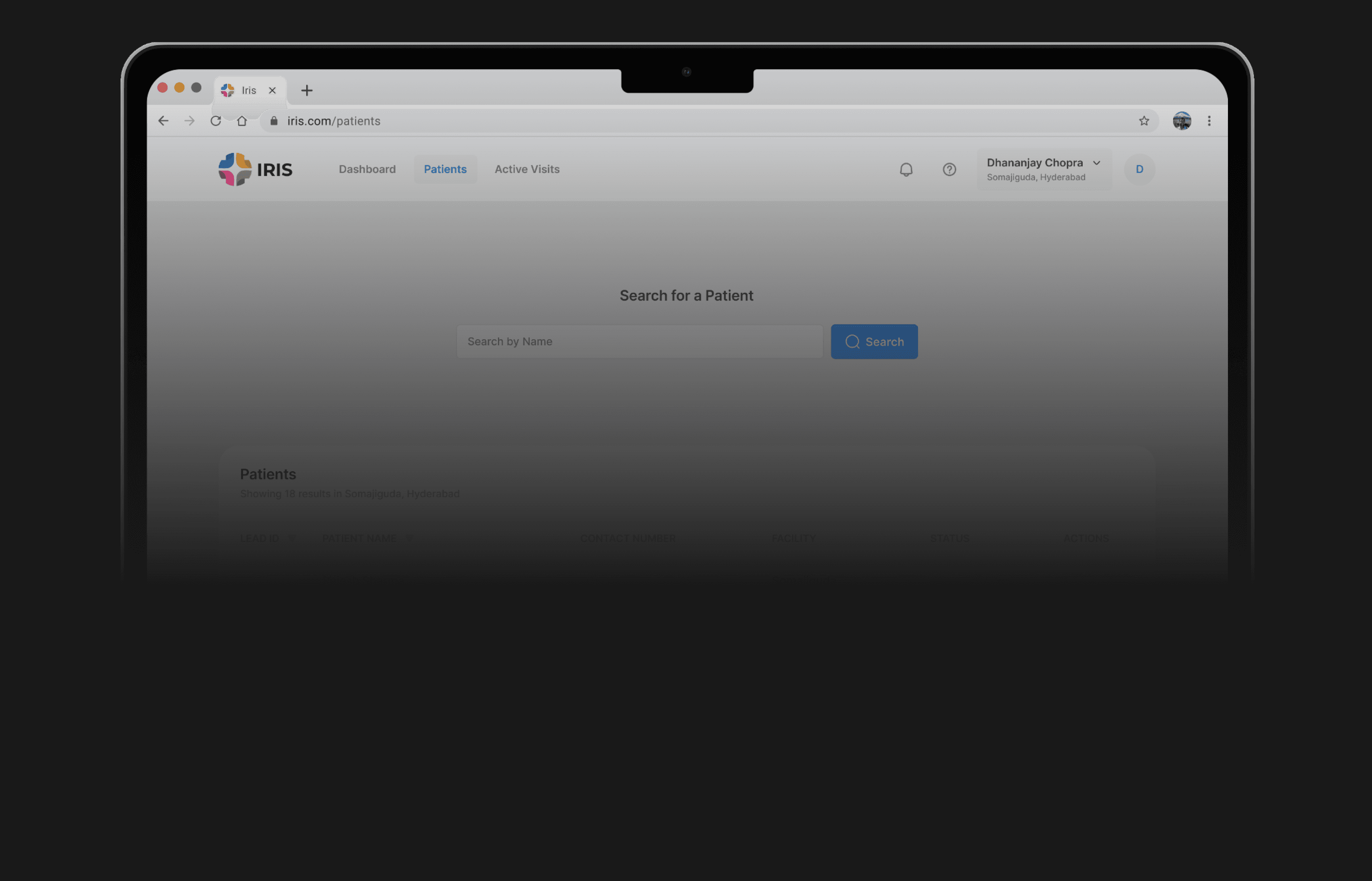Click the browser back arrow

pyautogui.click(x=163, y=121)
